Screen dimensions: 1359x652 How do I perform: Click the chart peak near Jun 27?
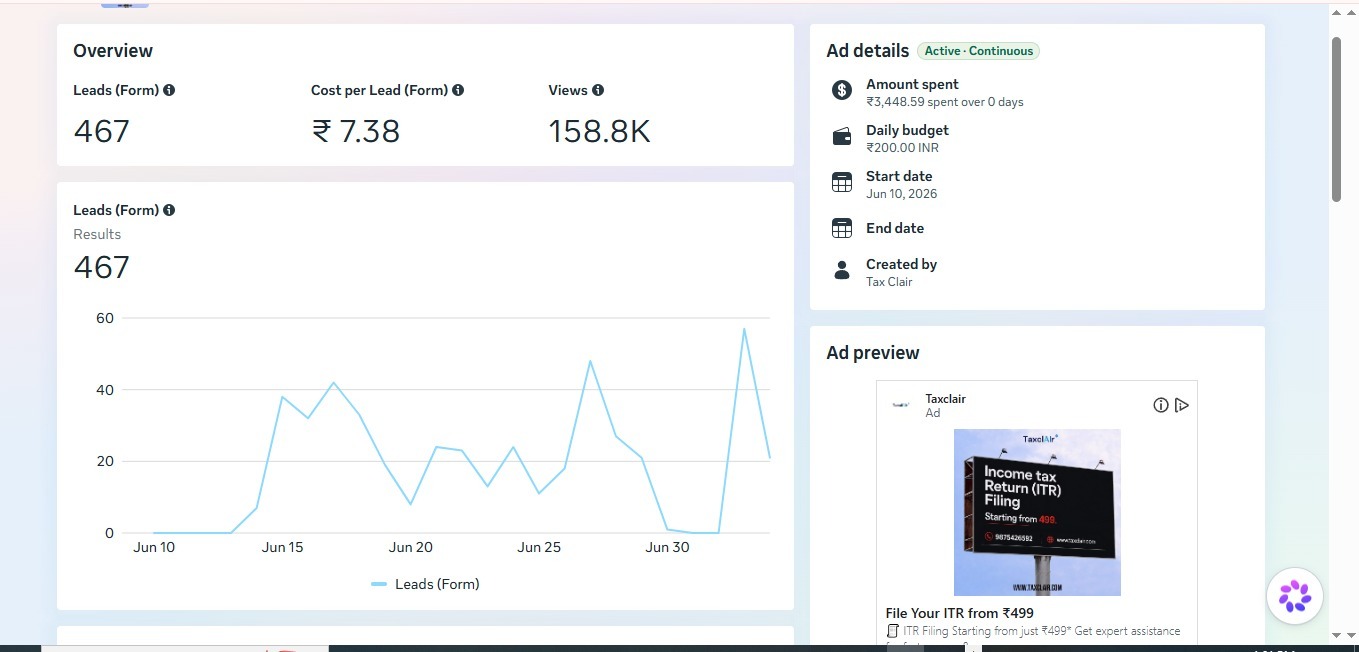590,361
